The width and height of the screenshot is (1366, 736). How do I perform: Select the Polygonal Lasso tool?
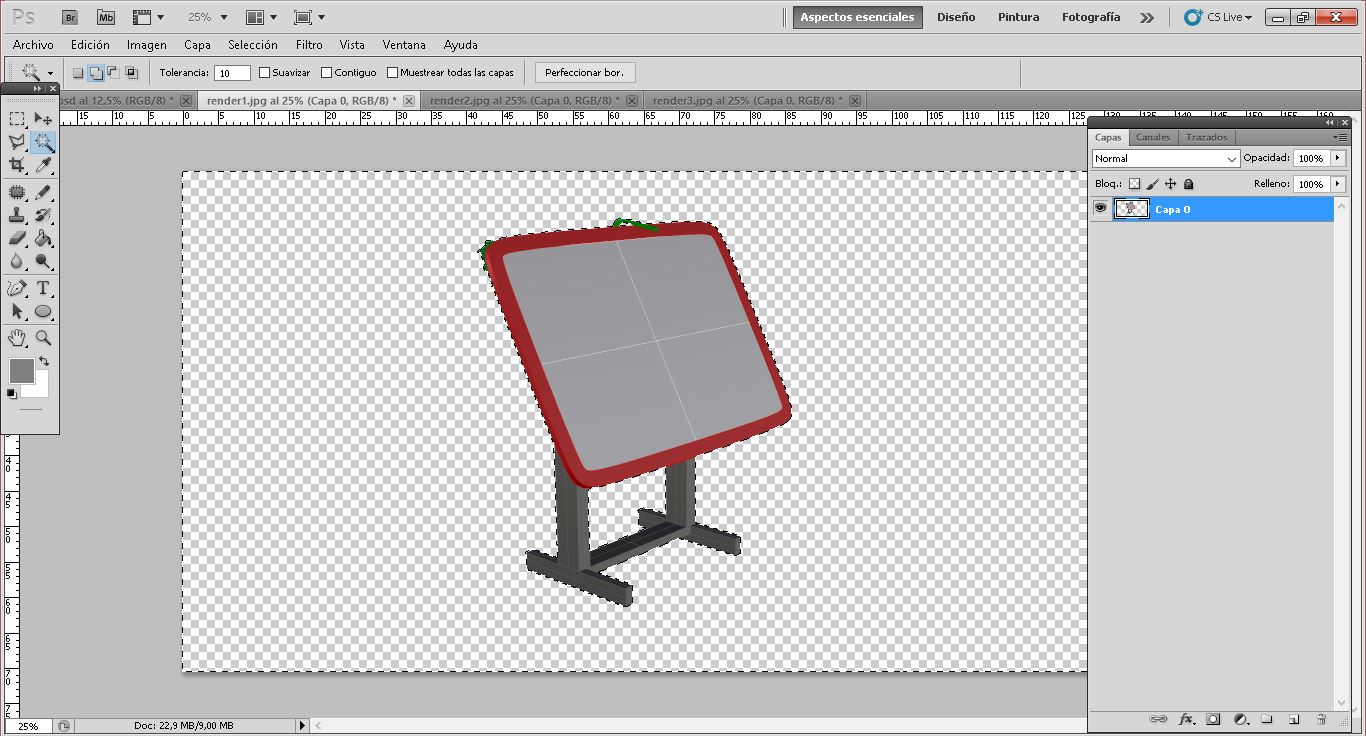(17, 142)
